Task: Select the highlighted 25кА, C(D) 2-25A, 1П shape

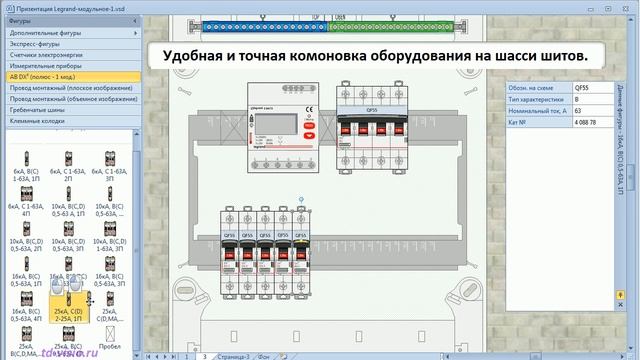Action: coord(69,307)
